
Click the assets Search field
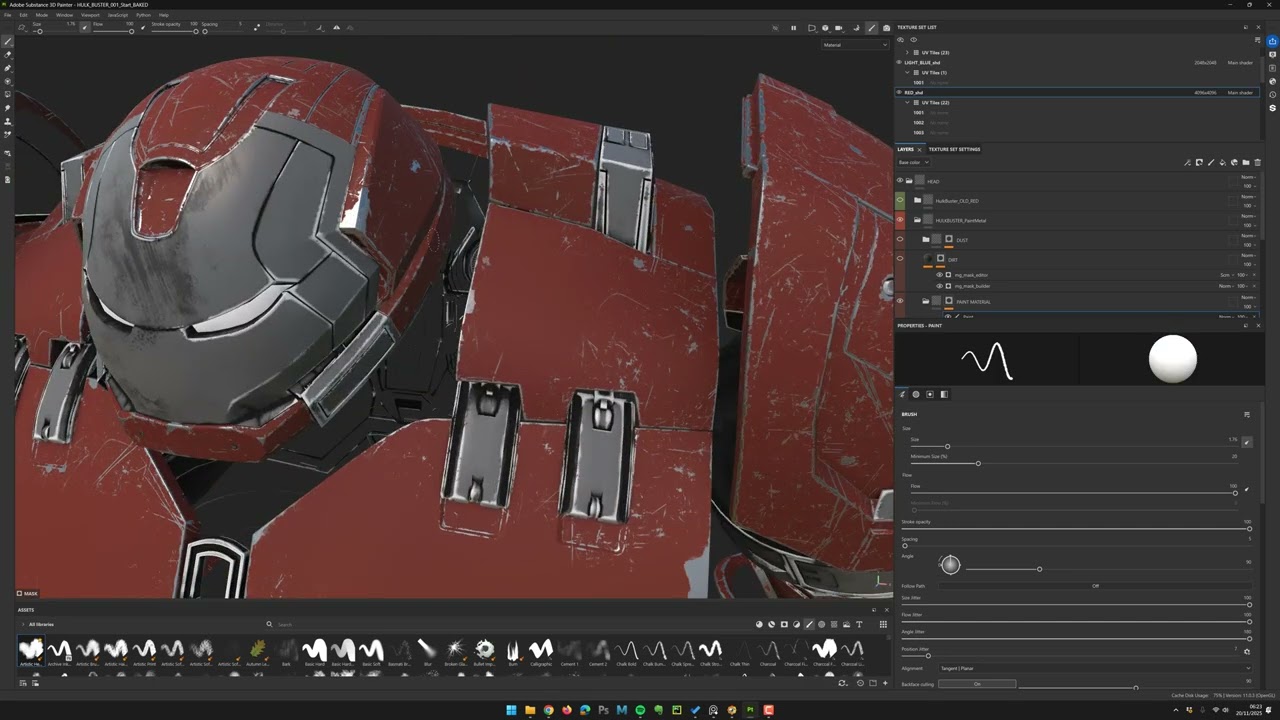(x=510, y=624)
